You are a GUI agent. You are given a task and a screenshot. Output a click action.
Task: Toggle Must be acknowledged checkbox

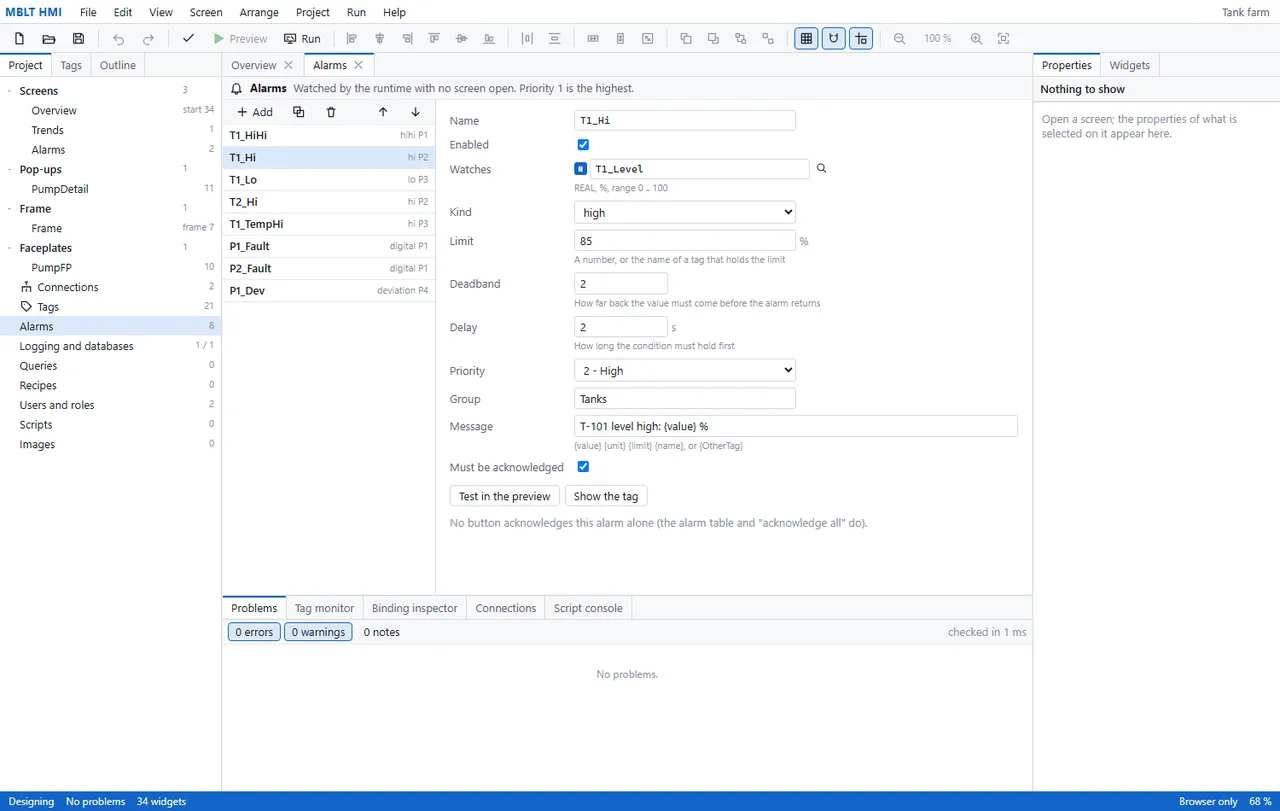pos(584,467)
